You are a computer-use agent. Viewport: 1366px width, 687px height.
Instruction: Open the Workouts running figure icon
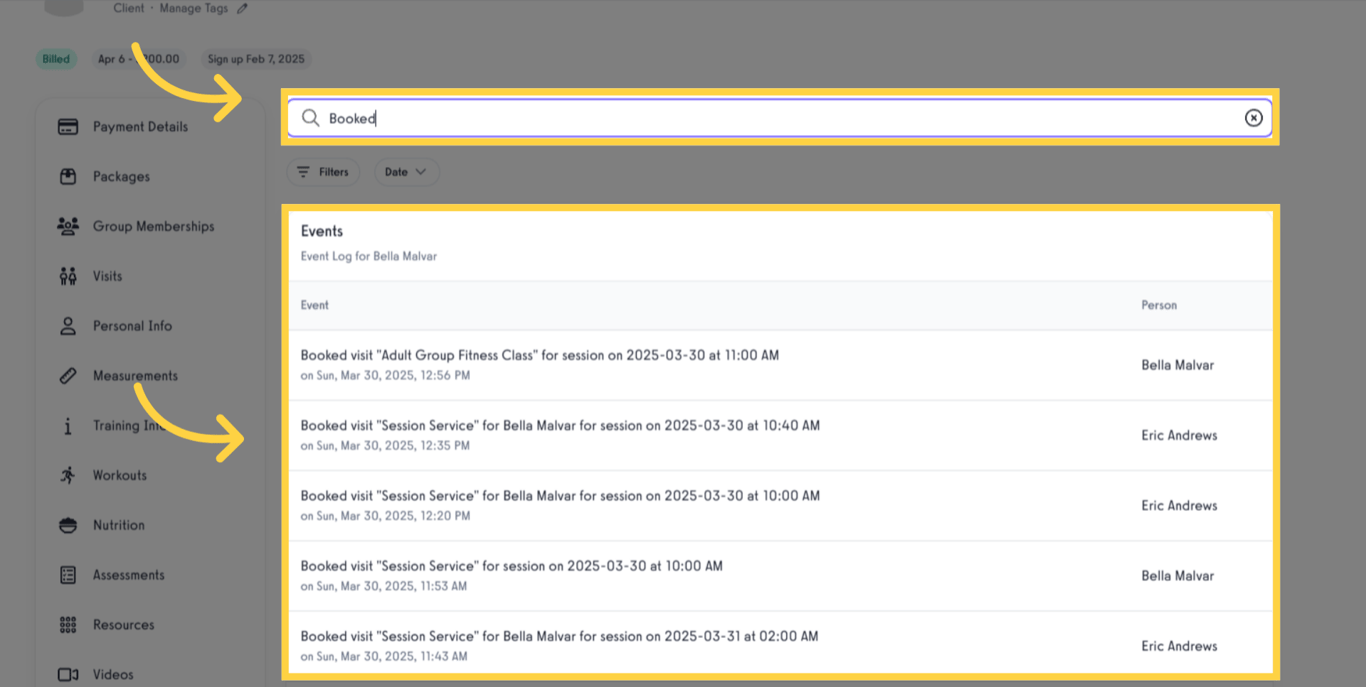pyautogui.click(x=67, y=475)
